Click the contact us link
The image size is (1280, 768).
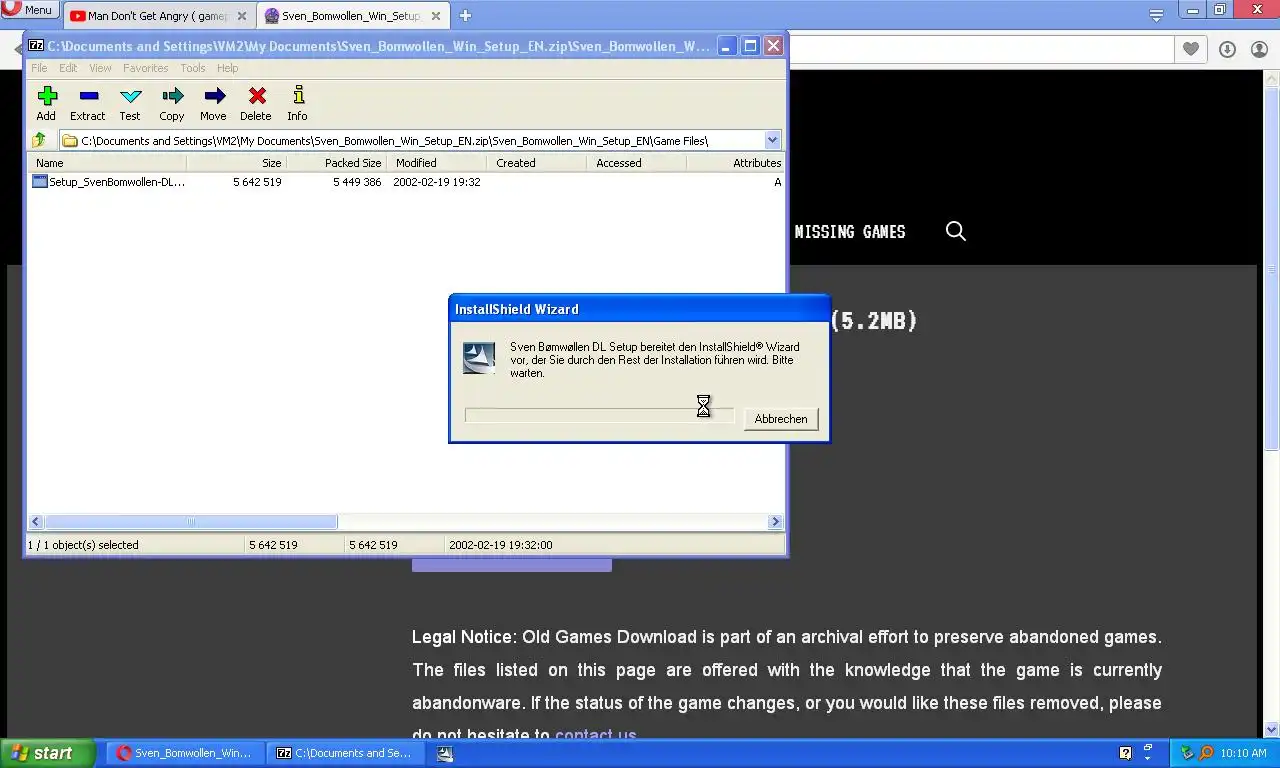coord(596,736)
